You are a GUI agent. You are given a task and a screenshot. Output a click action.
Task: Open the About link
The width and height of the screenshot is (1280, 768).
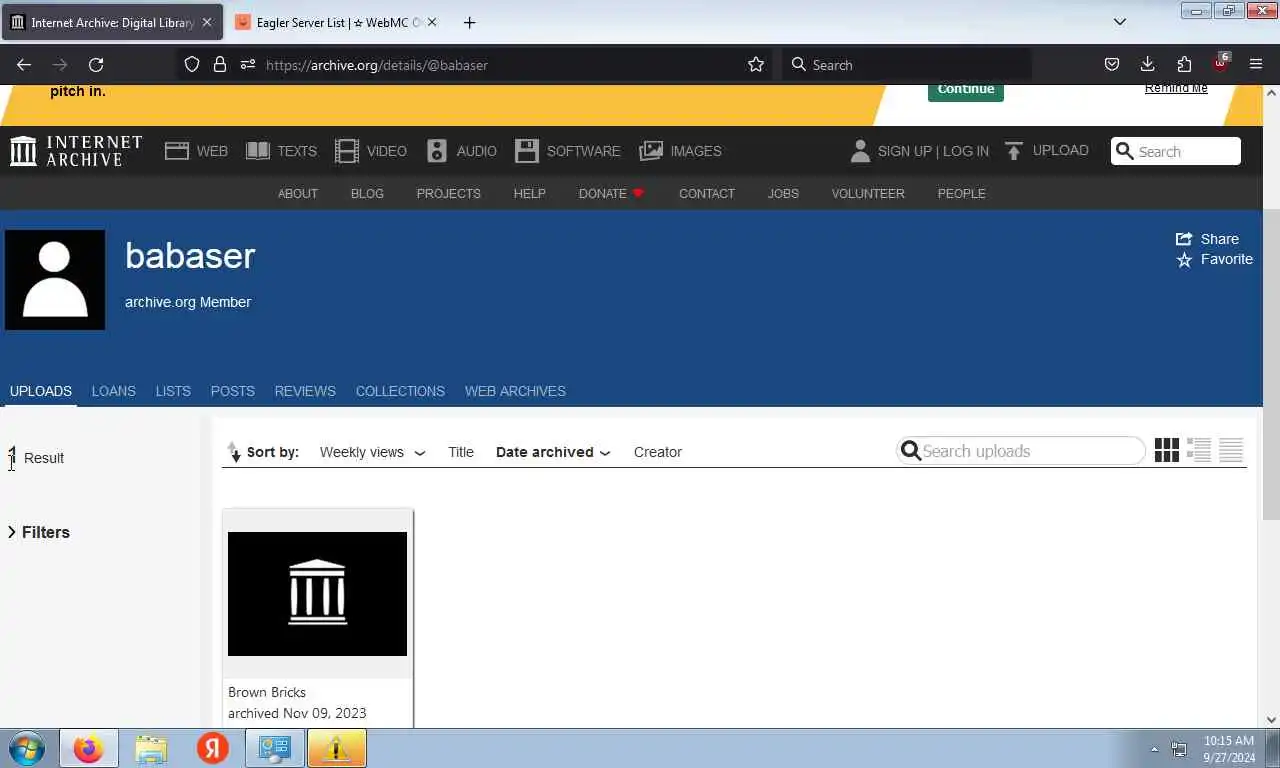(x=298, y=193)
